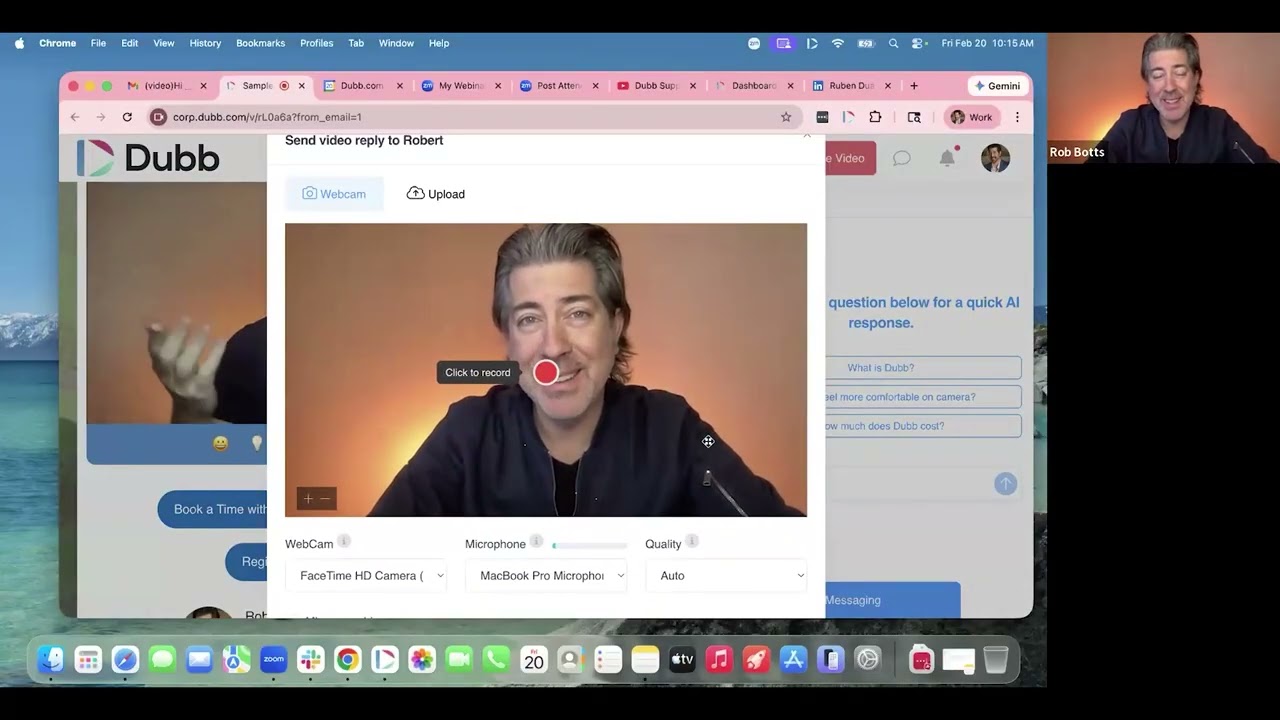Open the notifications bell
The image size is (1280, 720).
point(947,158)
